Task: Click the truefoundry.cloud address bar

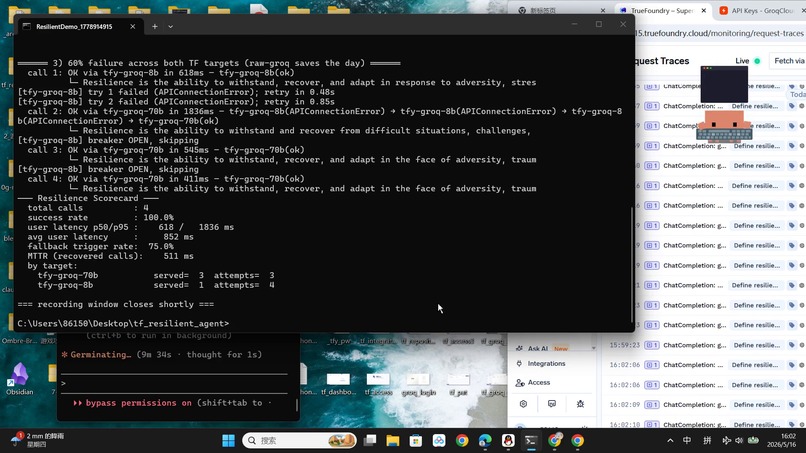Action: (720, 33)
